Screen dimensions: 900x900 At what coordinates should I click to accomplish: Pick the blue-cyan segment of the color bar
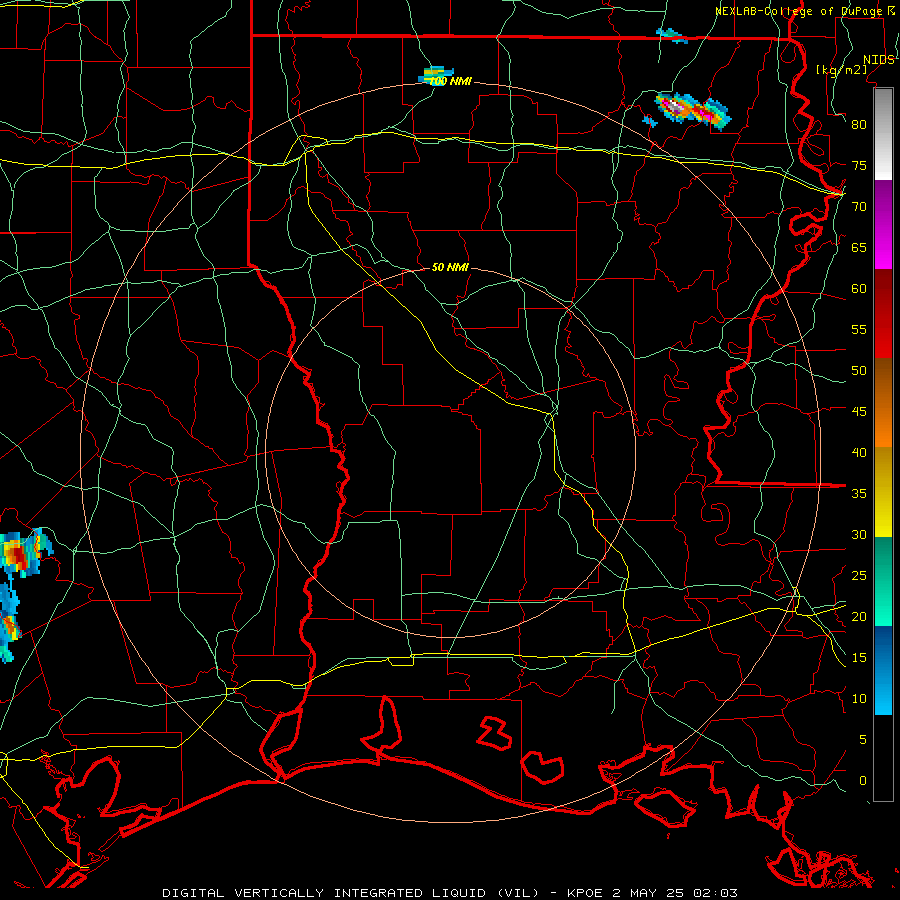click(883, 670)
